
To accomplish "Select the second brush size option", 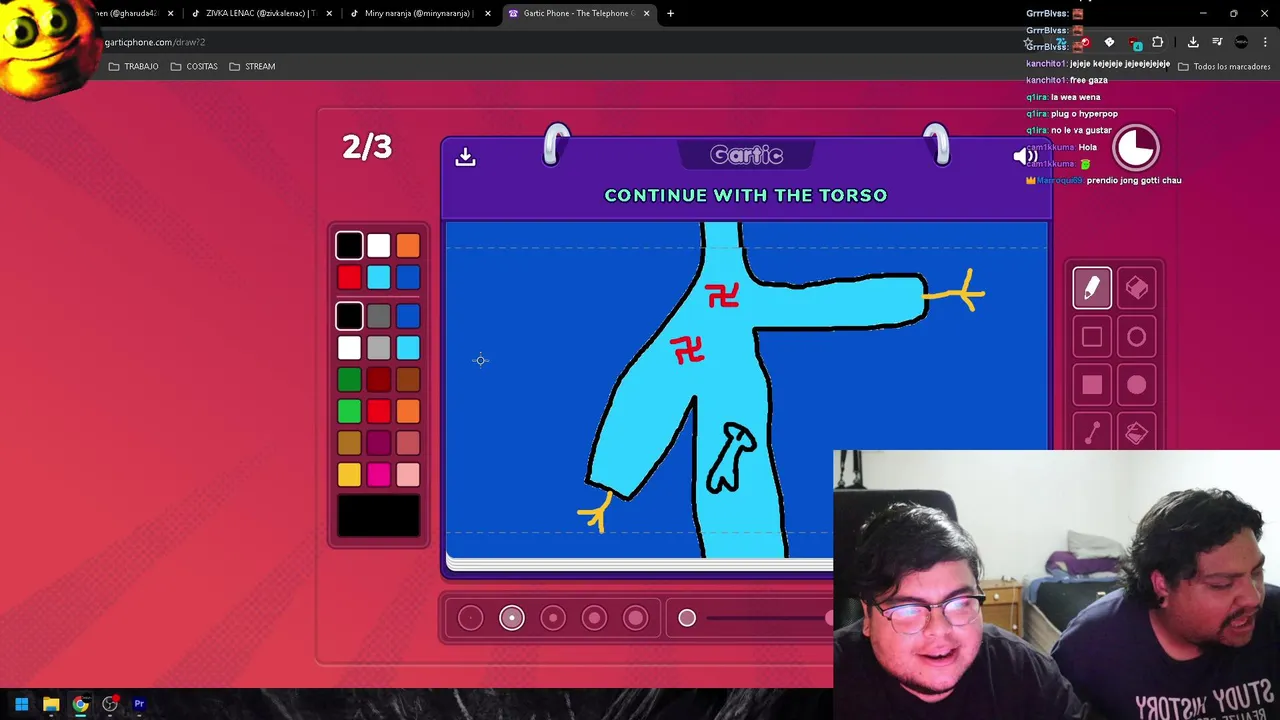I will [x=511, y=618].
